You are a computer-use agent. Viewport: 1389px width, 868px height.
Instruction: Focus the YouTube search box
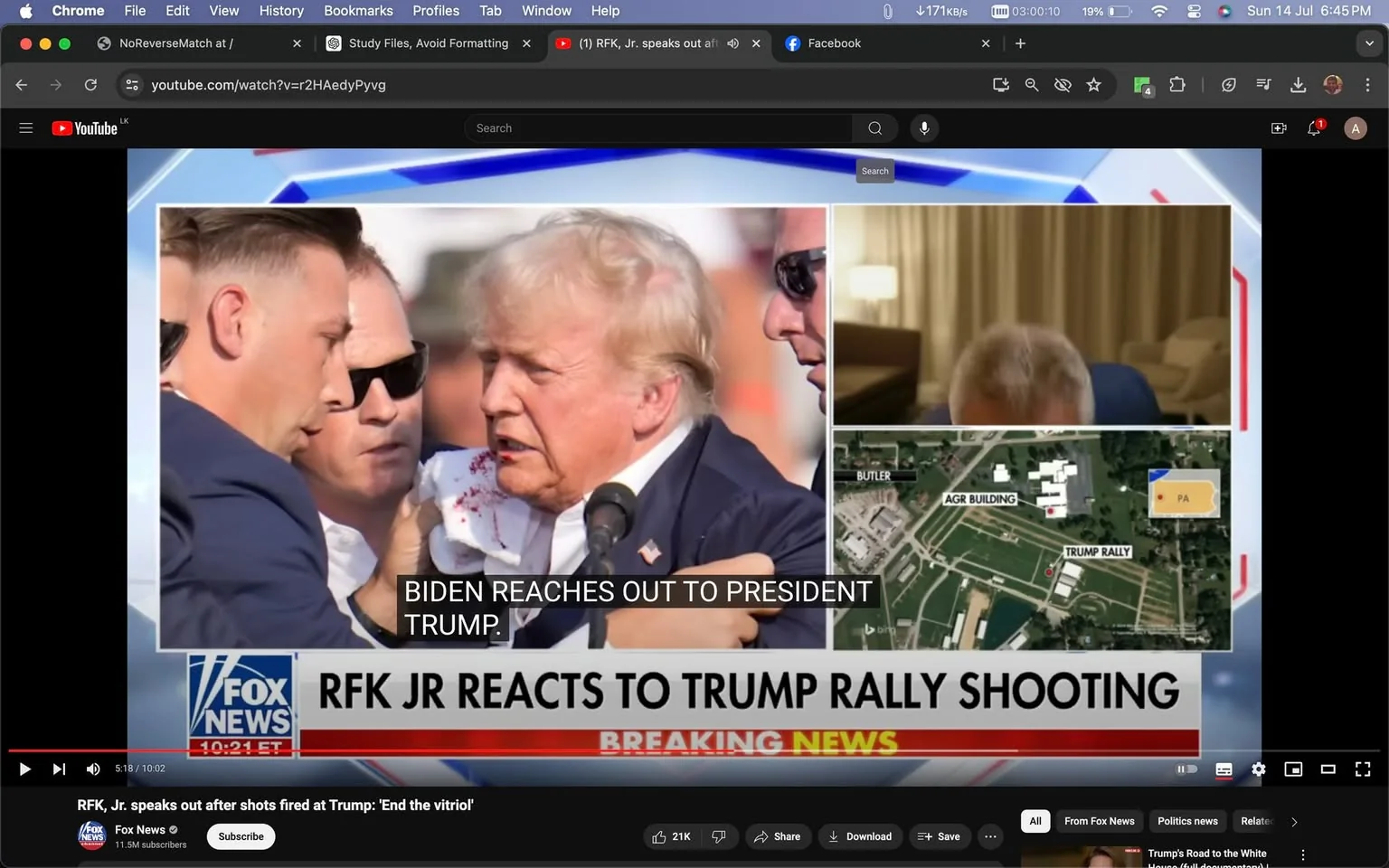coord(658,128)
